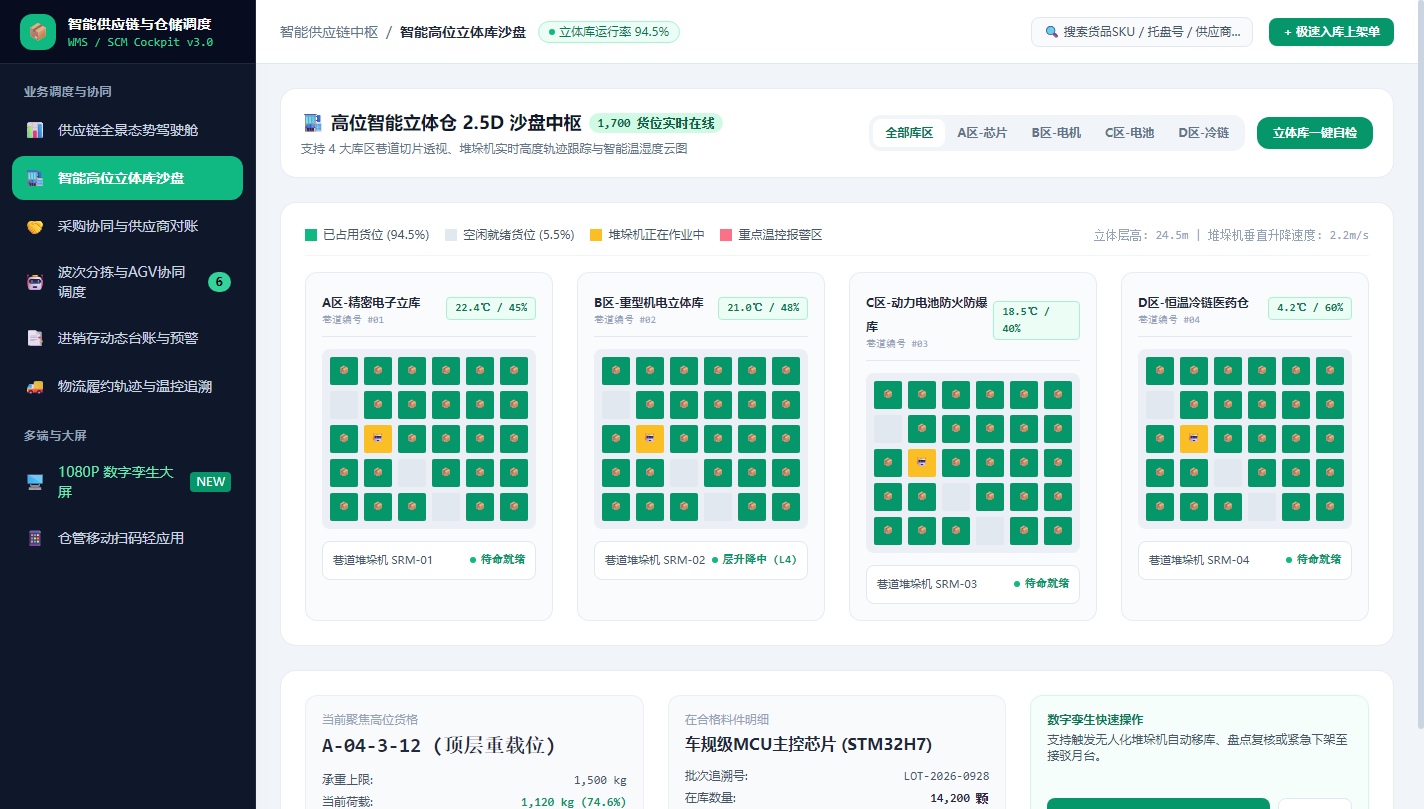Switch to the 全部库区 tab

click(909, 133)
